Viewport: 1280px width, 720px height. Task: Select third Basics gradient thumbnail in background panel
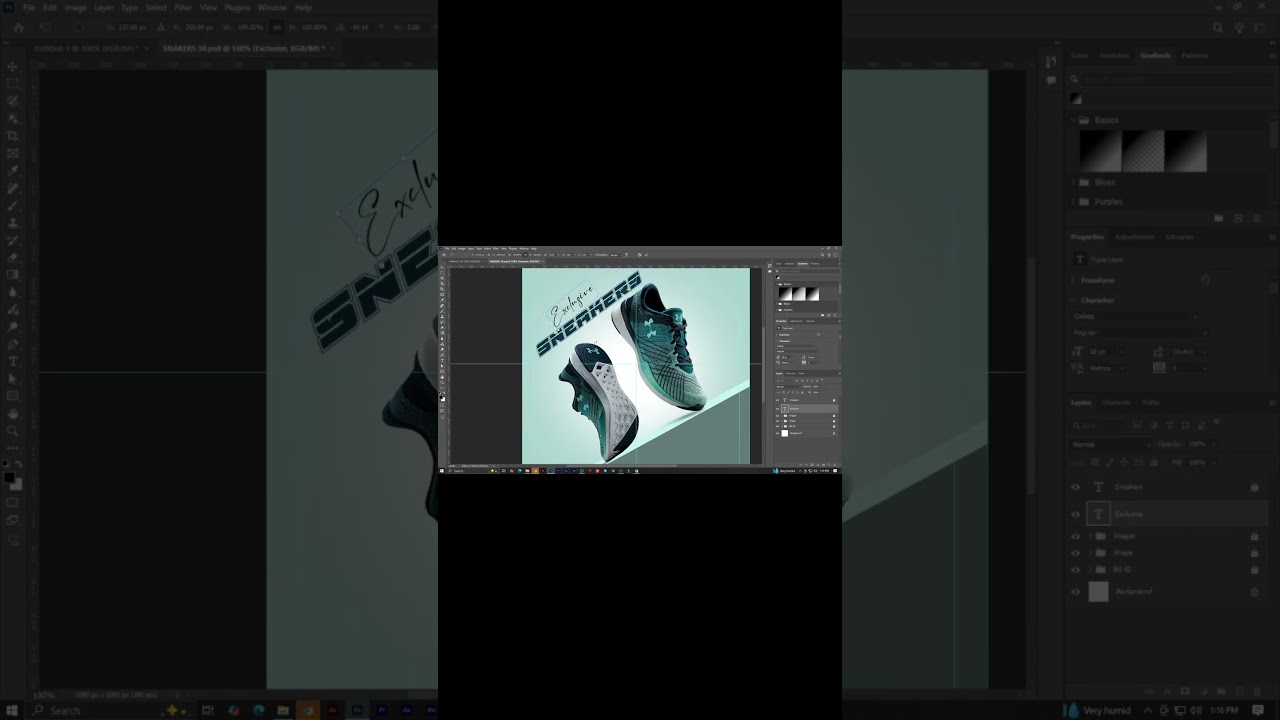click(1186, 152)
